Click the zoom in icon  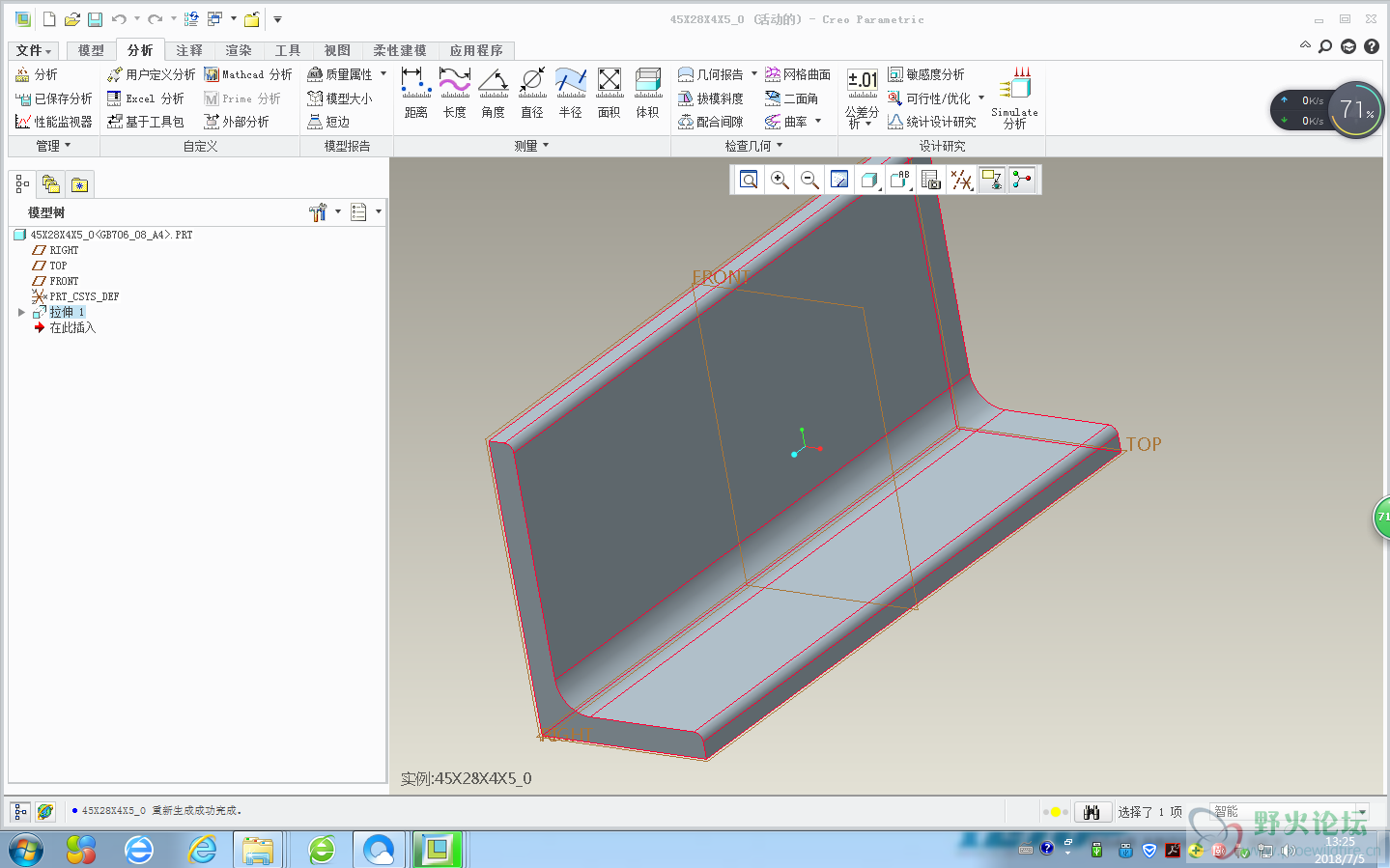click(x=780, y=180)
